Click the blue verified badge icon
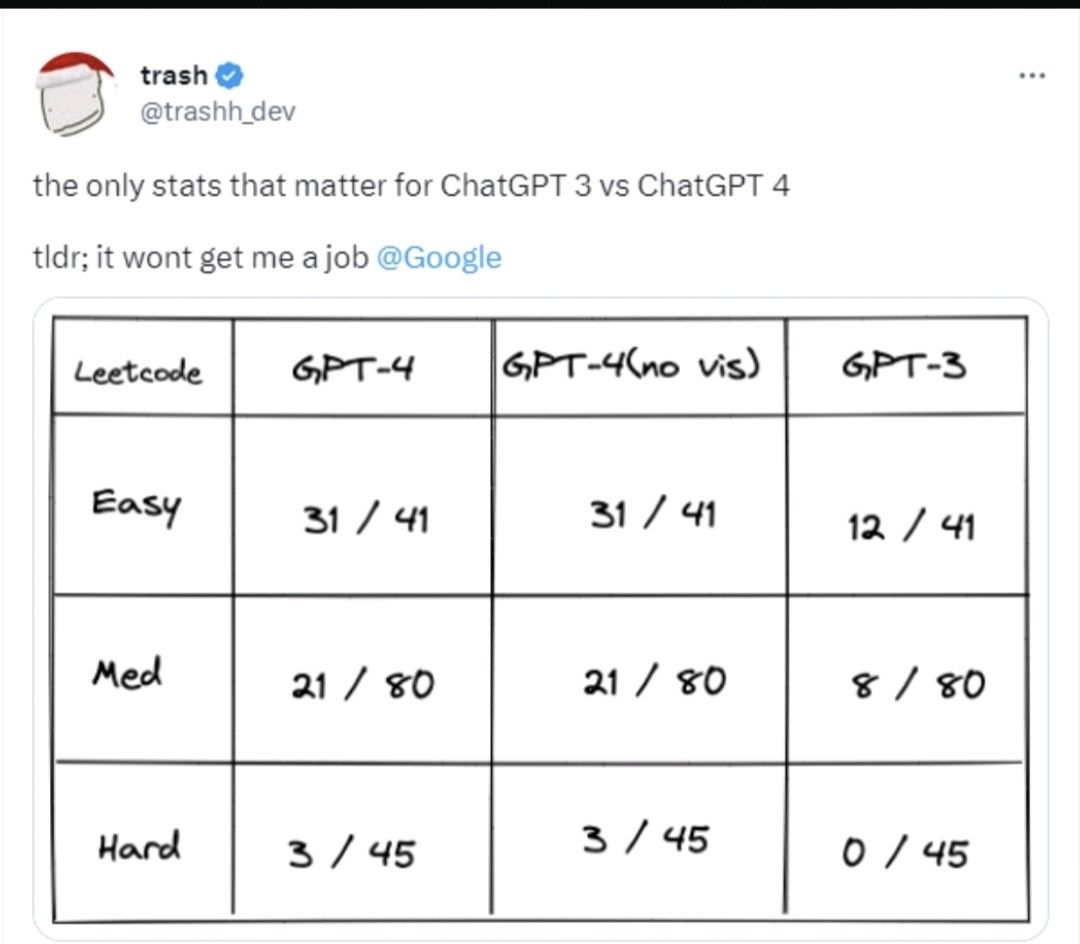 229,76
